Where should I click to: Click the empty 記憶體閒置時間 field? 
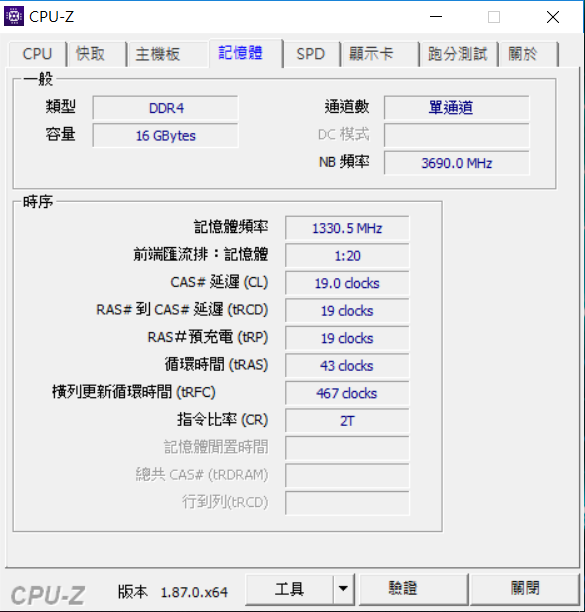(x=347, y=448)
